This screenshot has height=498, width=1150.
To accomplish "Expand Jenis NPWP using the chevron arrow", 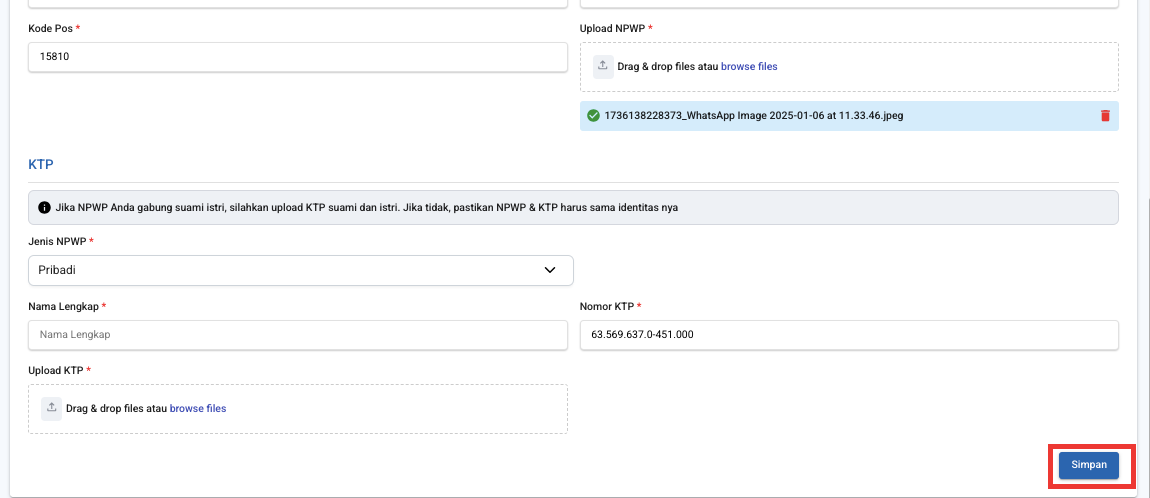I will tap(549, 270).
